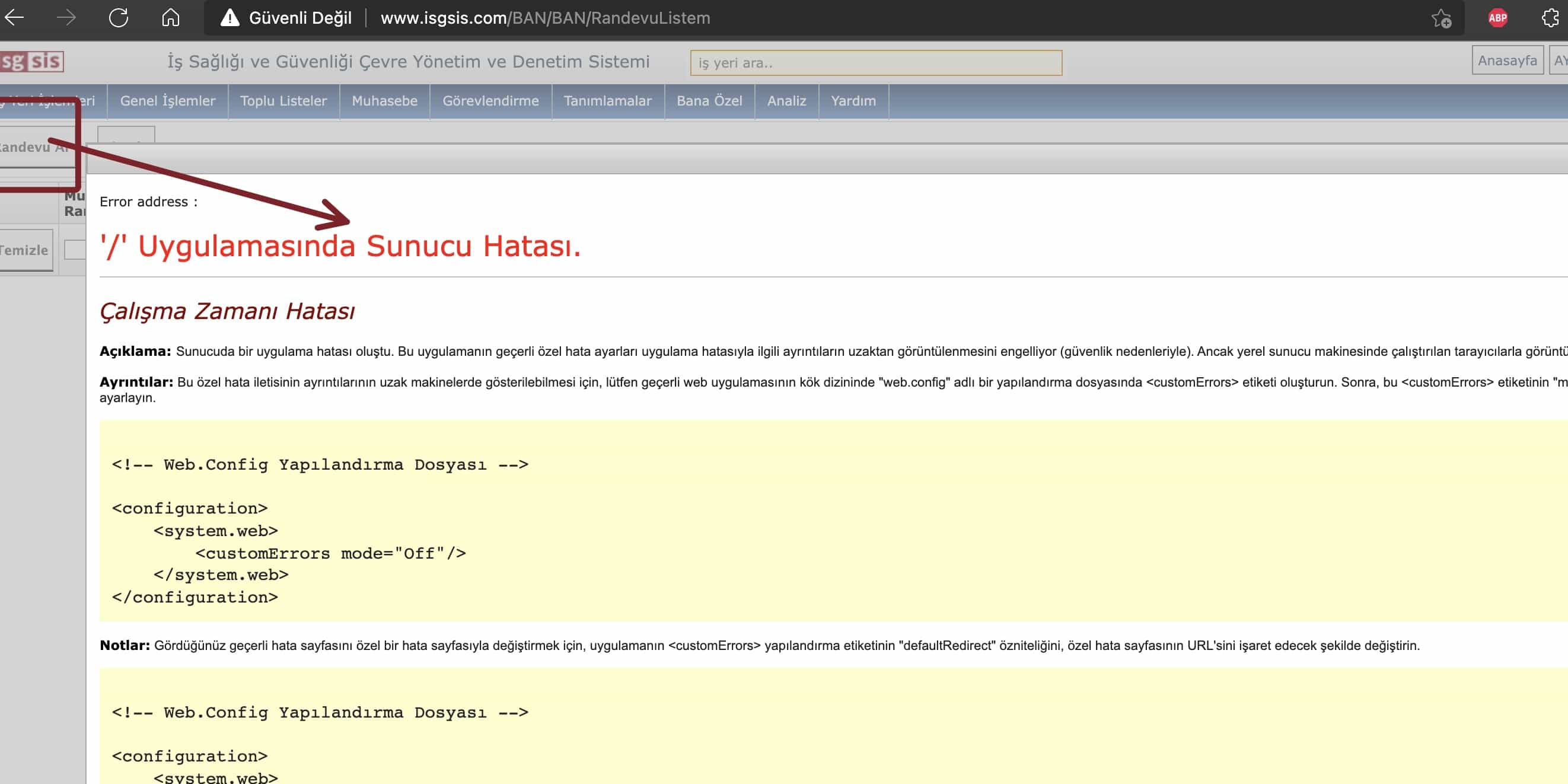Open the Yardım help menu
The image size is (1568, 784).
click(853, 101)
